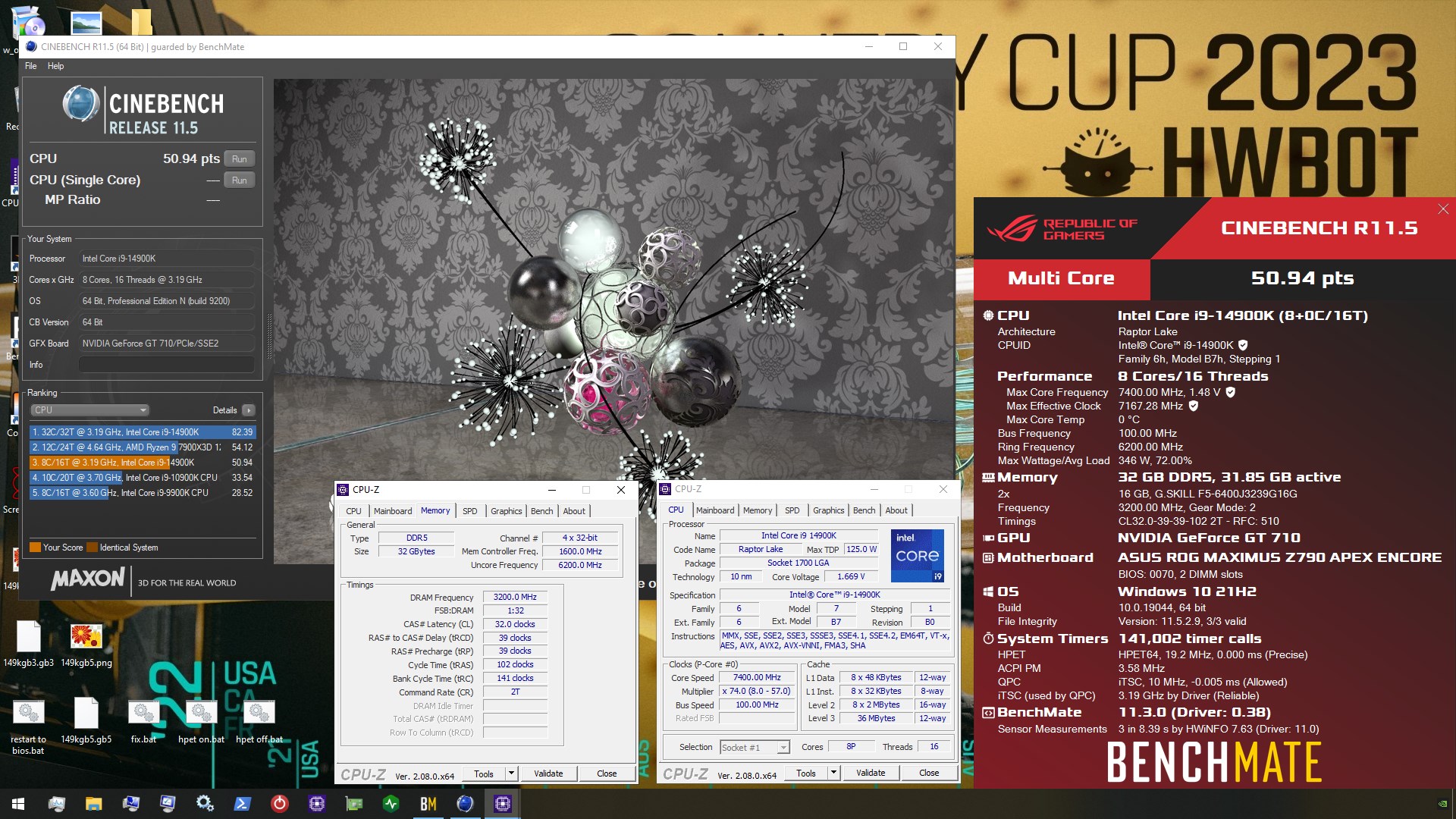Select ranking row 4, Core i9-10900K

pos(143,478)
